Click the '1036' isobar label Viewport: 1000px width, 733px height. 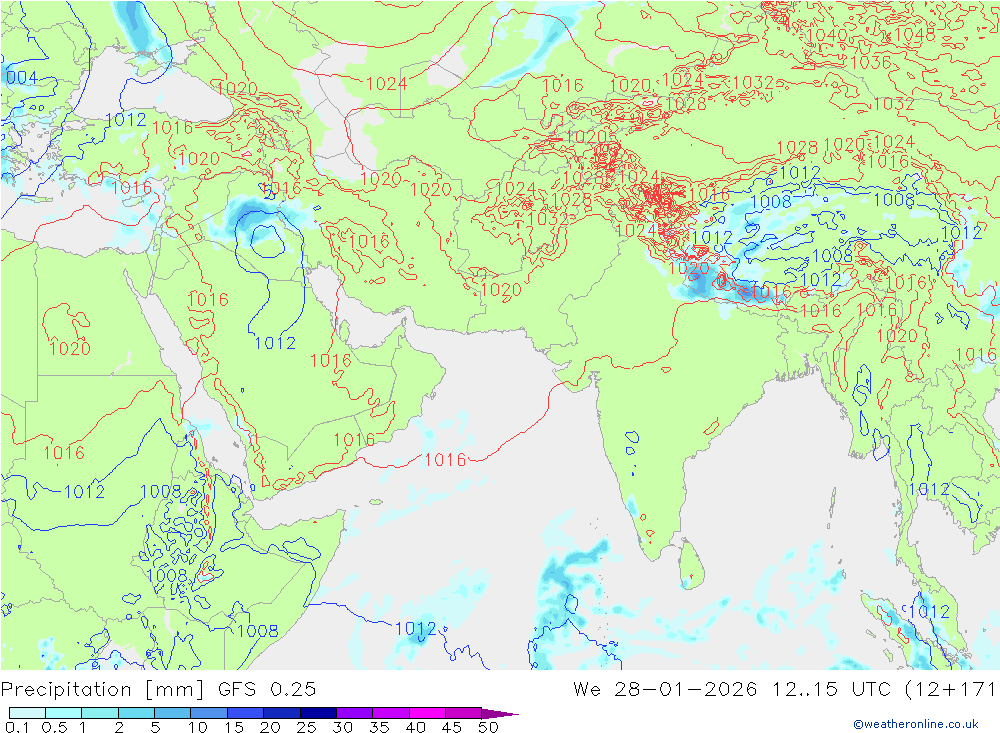click(x=871, y=62)
